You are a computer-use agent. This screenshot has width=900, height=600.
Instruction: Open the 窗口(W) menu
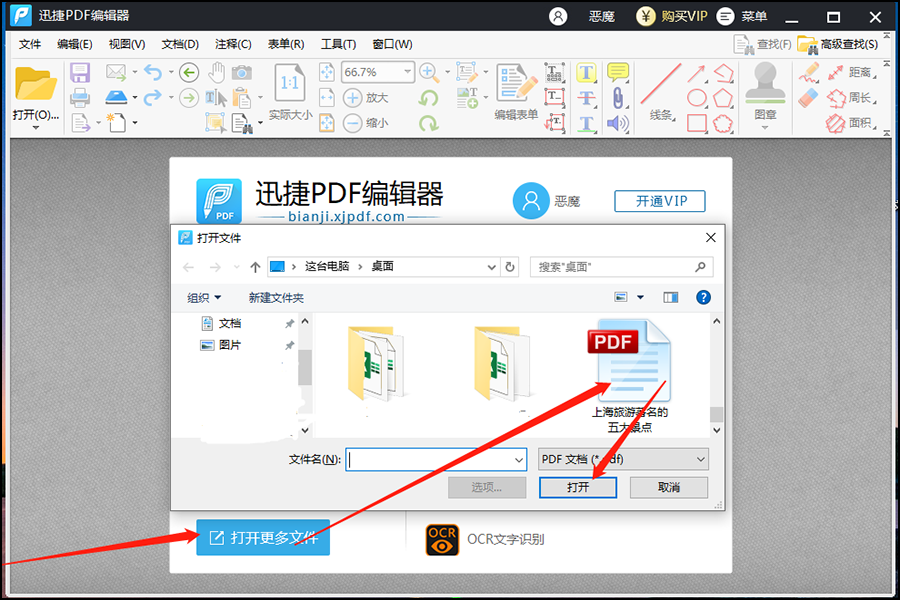tap(392, 44)
